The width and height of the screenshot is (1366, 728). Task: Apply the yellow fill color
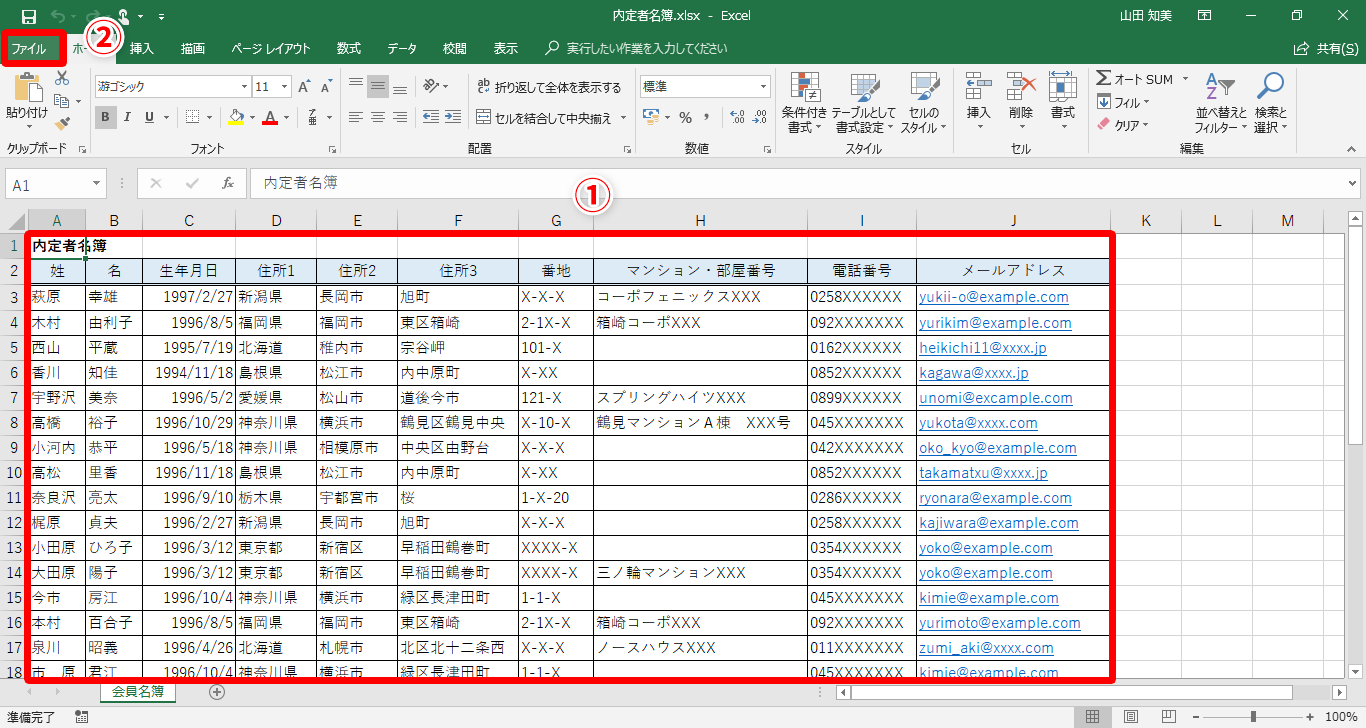pyautogui.click(x=236, y=117)
